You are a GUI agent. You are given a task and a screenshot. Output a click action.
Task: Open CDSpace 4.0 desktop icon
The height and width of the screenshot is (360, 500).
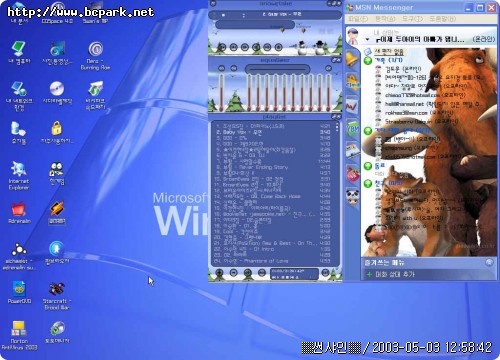[57, 13]
